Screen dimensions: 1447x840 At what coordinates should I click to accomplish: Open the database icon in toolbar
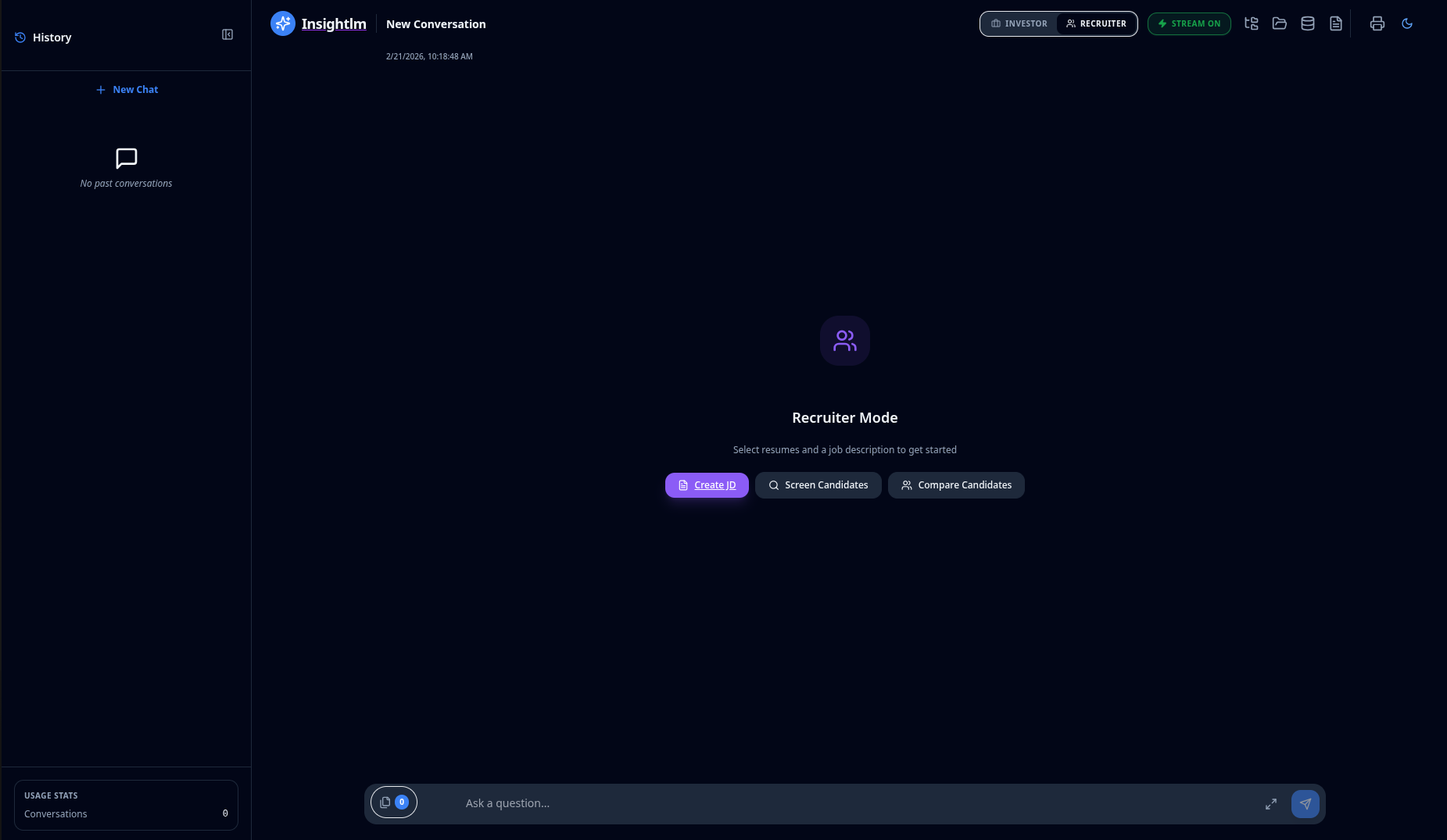(x=1307, y=23)
